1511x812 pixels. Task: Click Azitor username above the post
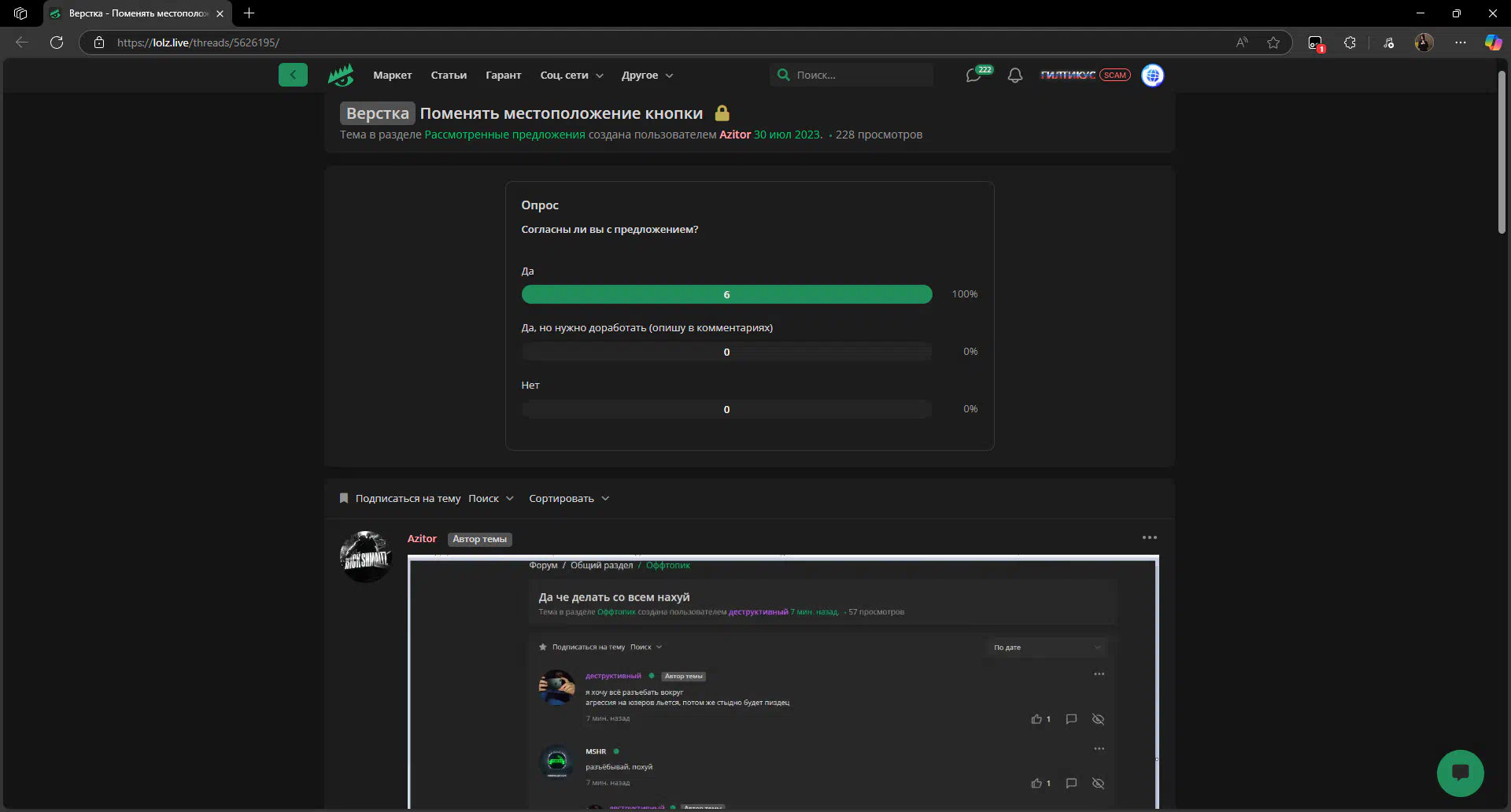tap(422, 539)
